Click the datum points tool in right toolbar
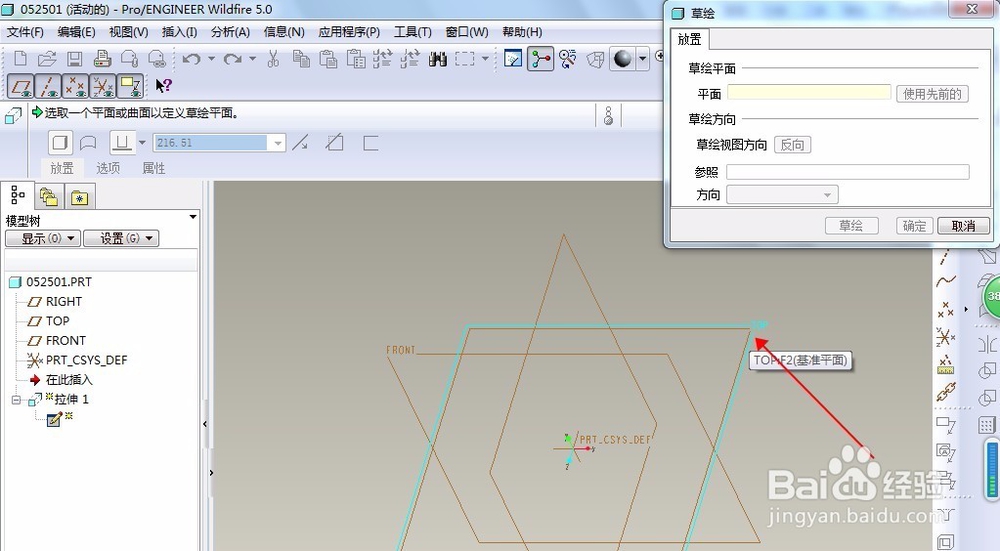The image size is (1000, 551). (946, 310)
